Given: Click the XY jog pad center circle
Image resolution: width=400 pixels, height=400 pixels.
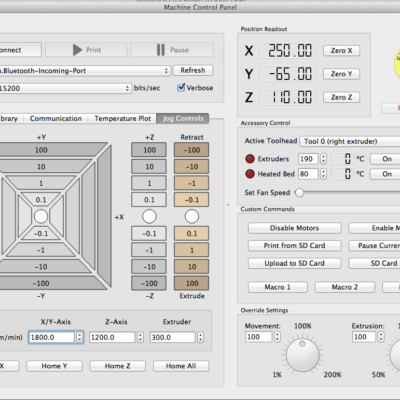Looking at the screenshot, I should click(x=41, y=216).
